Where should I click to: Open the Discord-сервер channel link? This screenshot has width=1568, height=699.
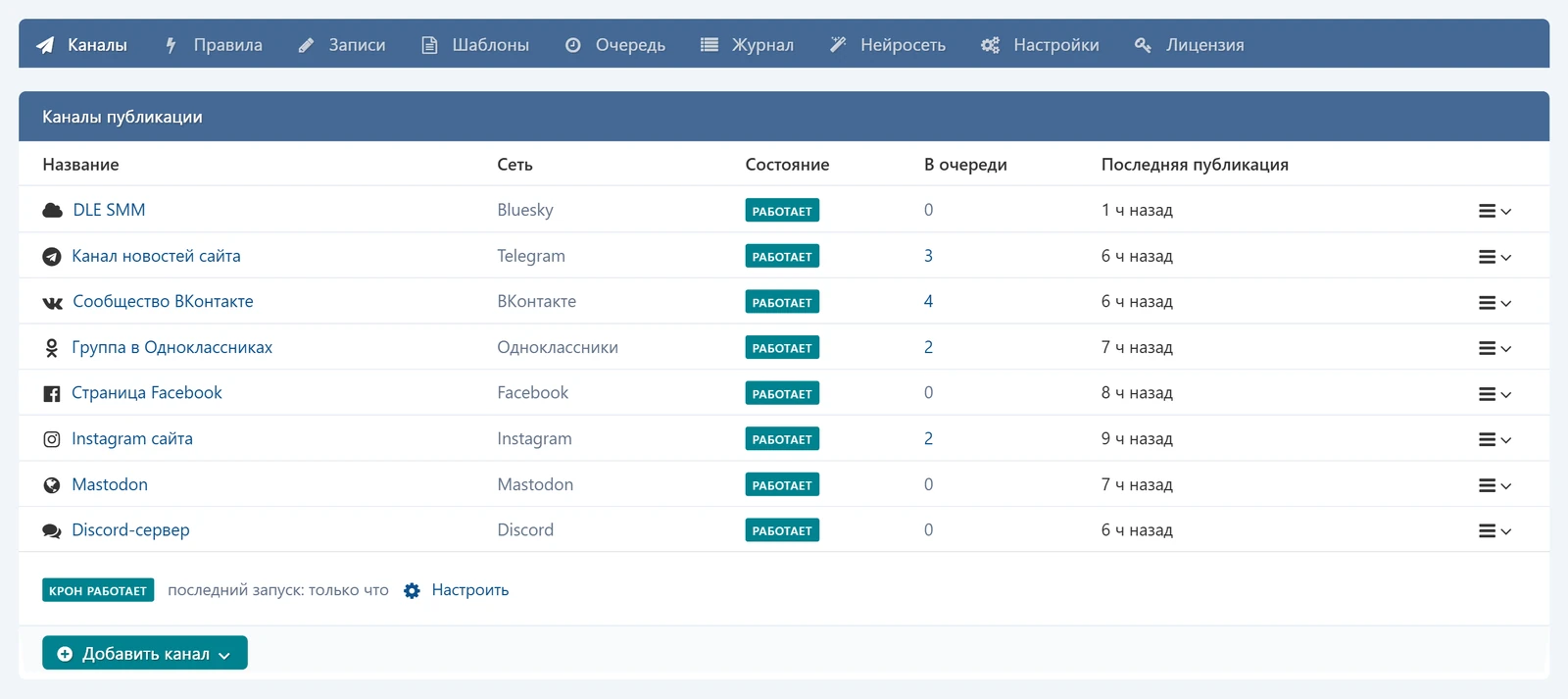130,529
